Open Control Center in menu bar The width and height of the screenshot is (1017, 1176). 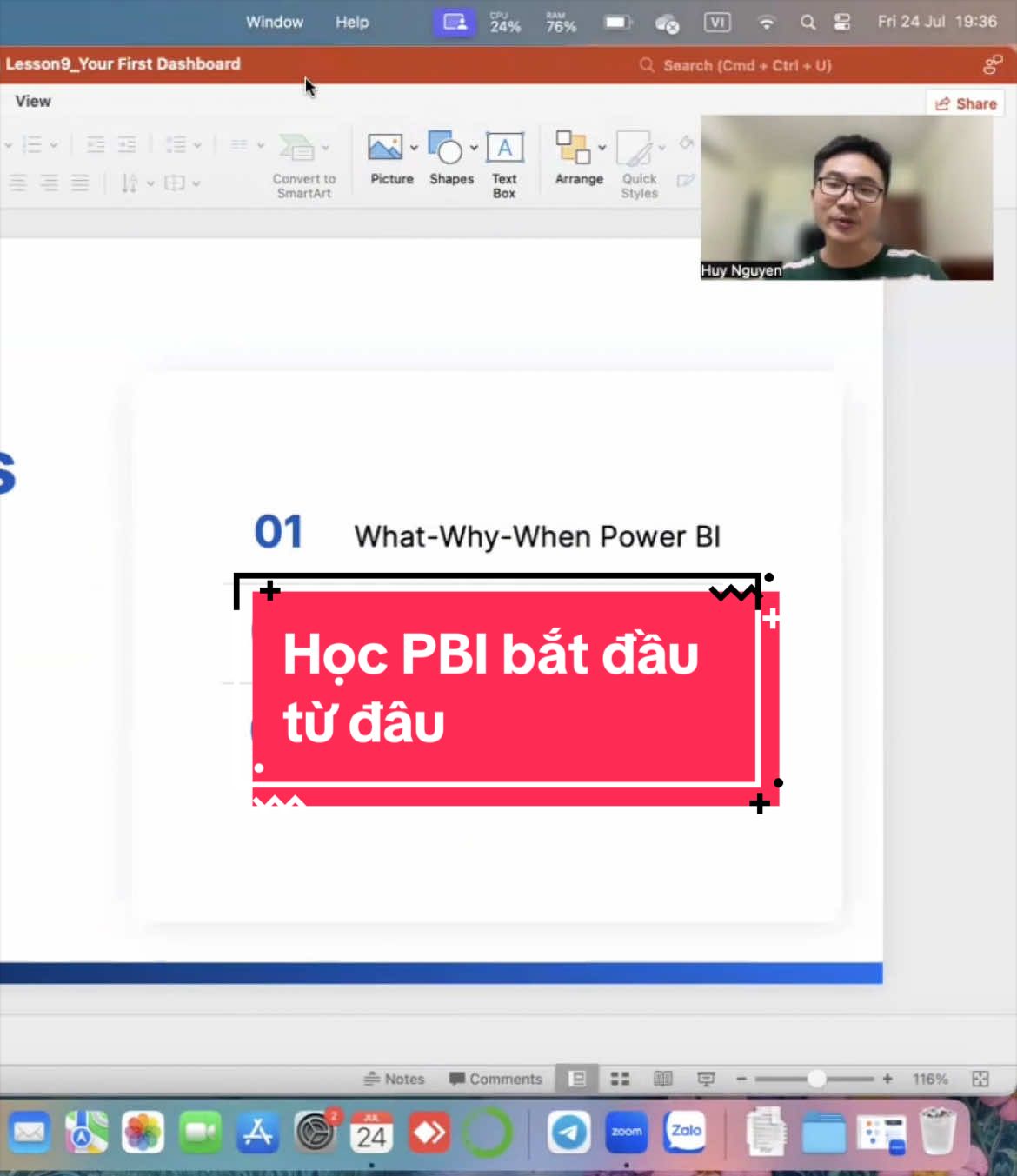(x=841, y=23)
